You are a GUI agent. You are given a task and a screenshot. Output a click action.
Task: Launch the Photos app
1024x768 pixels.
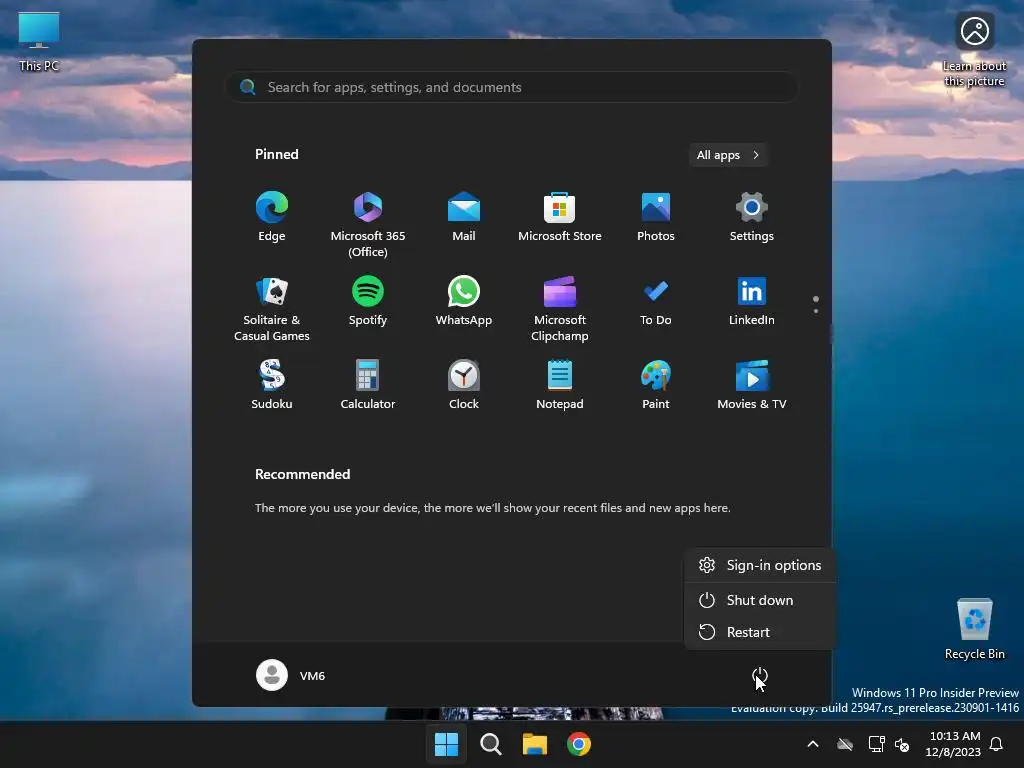656,217
